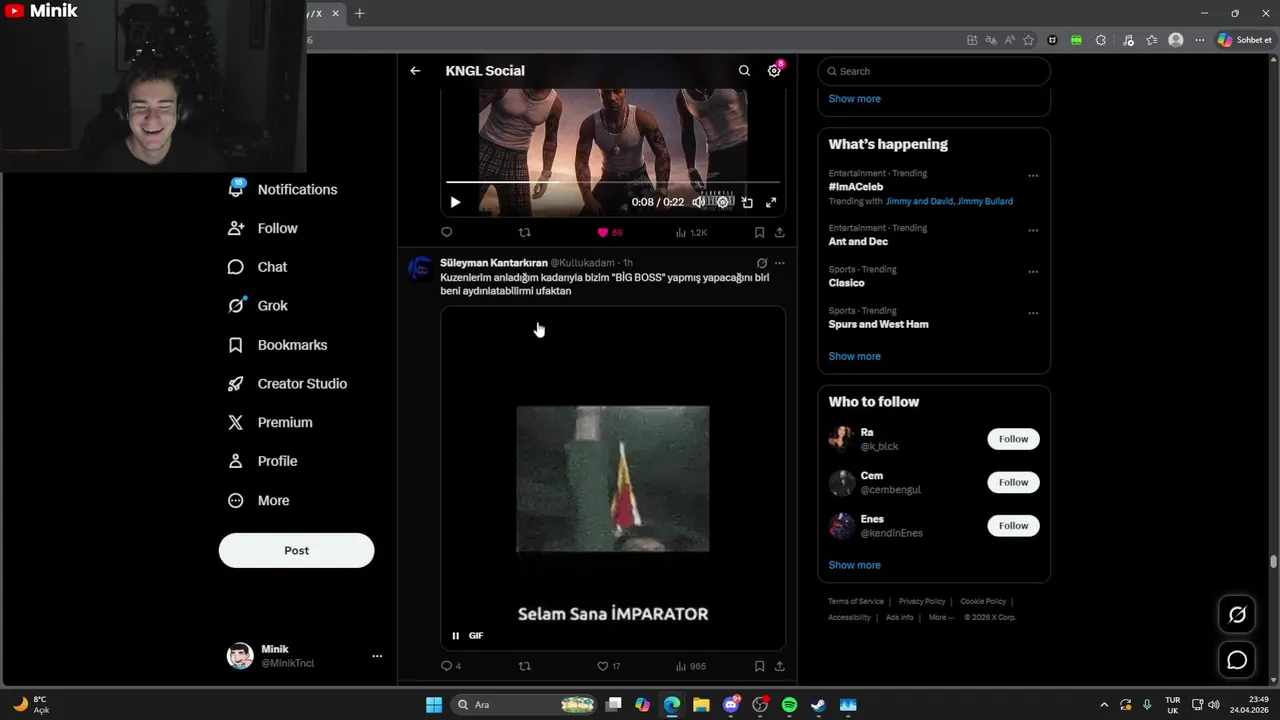This screenshot has height=720, width=1280.
Task: Toggle picture-in-picture on the video
Action: click(747, 202)
